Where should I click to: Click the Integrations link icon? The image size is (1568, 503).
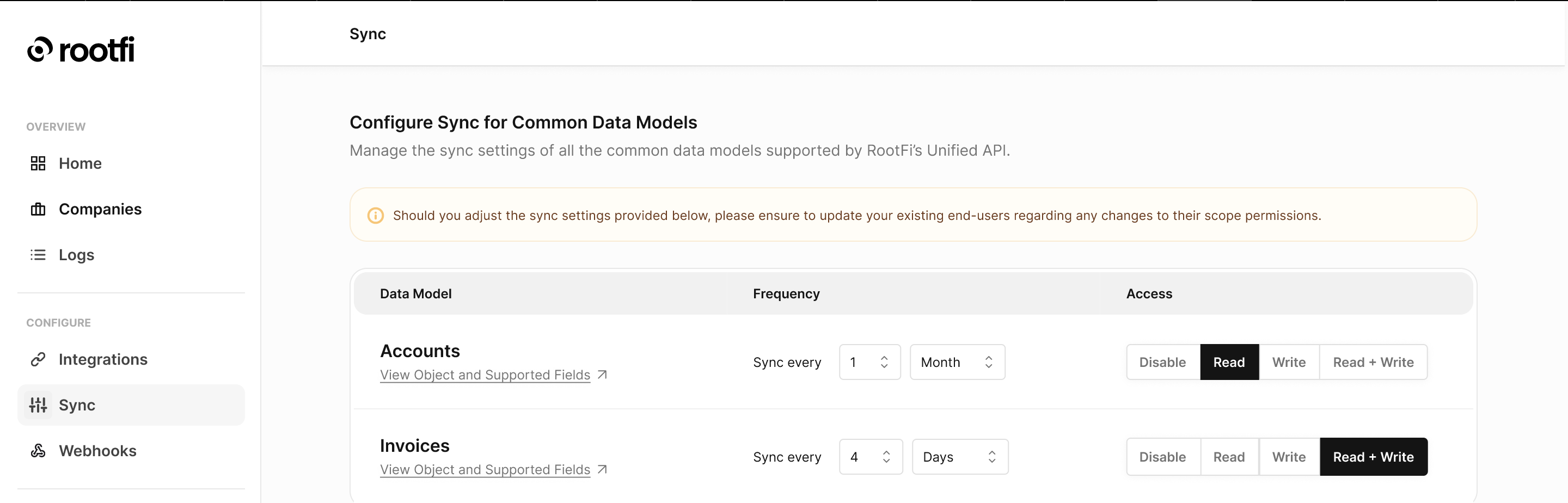(38, 359)
